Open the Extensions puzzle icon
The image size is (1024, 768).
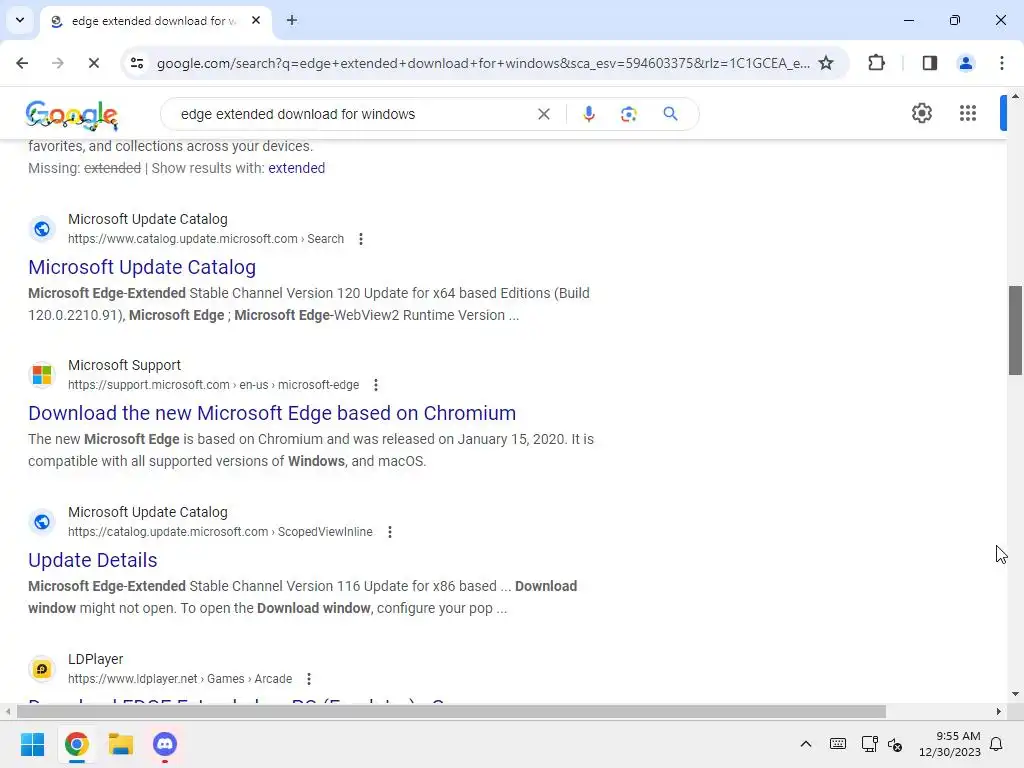click(x=876, y=63)
